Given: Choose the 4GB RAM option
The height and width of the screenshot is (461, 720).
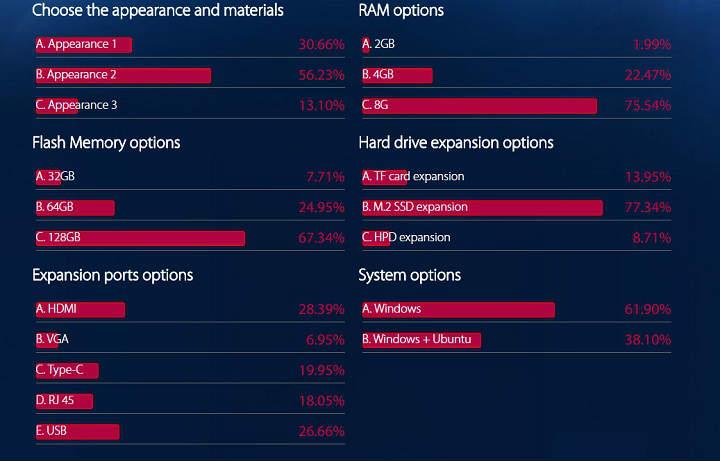Looking at the screenshot, I should [x=396, y=75].
